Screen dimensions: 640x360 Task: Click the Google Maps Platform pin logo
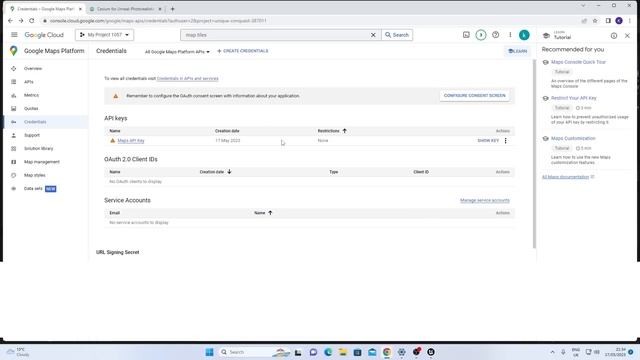(x=13, y=51)
